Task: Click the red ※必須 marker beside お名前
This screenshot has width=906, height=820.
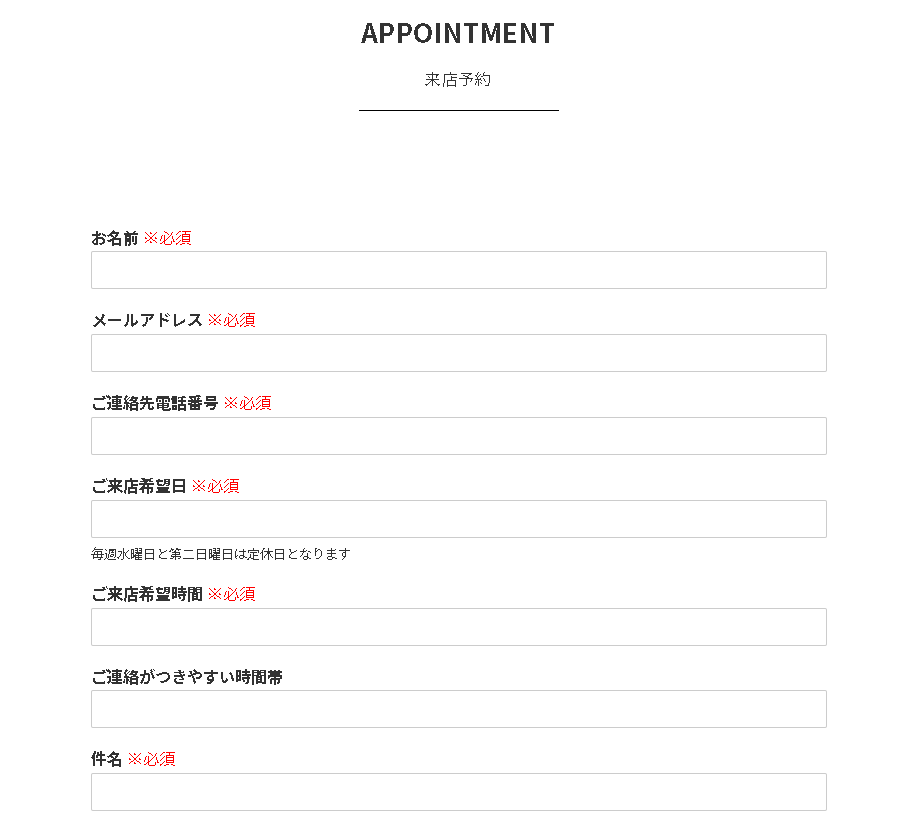Action: (168, 238)
